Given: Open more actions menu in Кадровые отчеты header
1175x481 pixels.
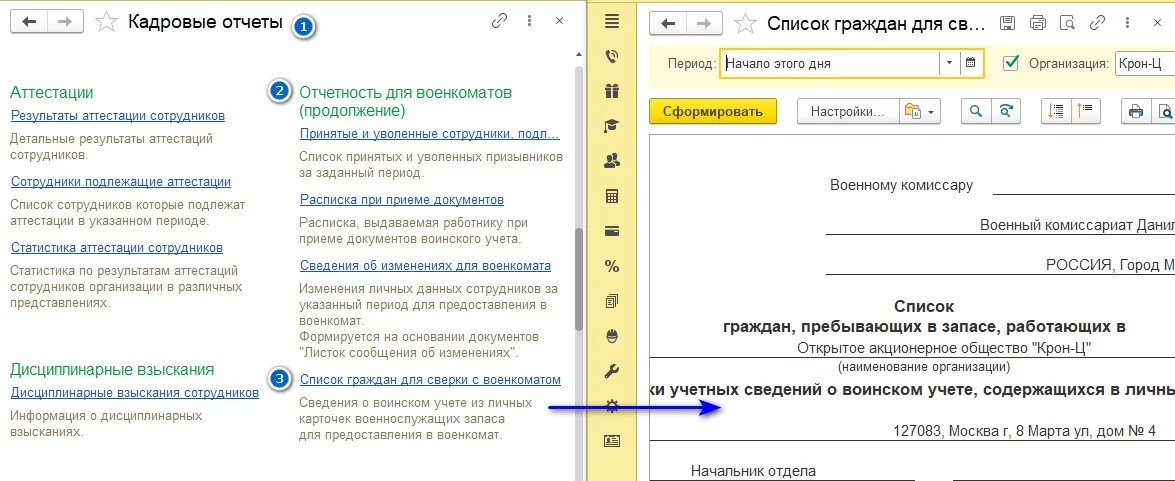Looking at the screenshot, I should pos(529,21).
